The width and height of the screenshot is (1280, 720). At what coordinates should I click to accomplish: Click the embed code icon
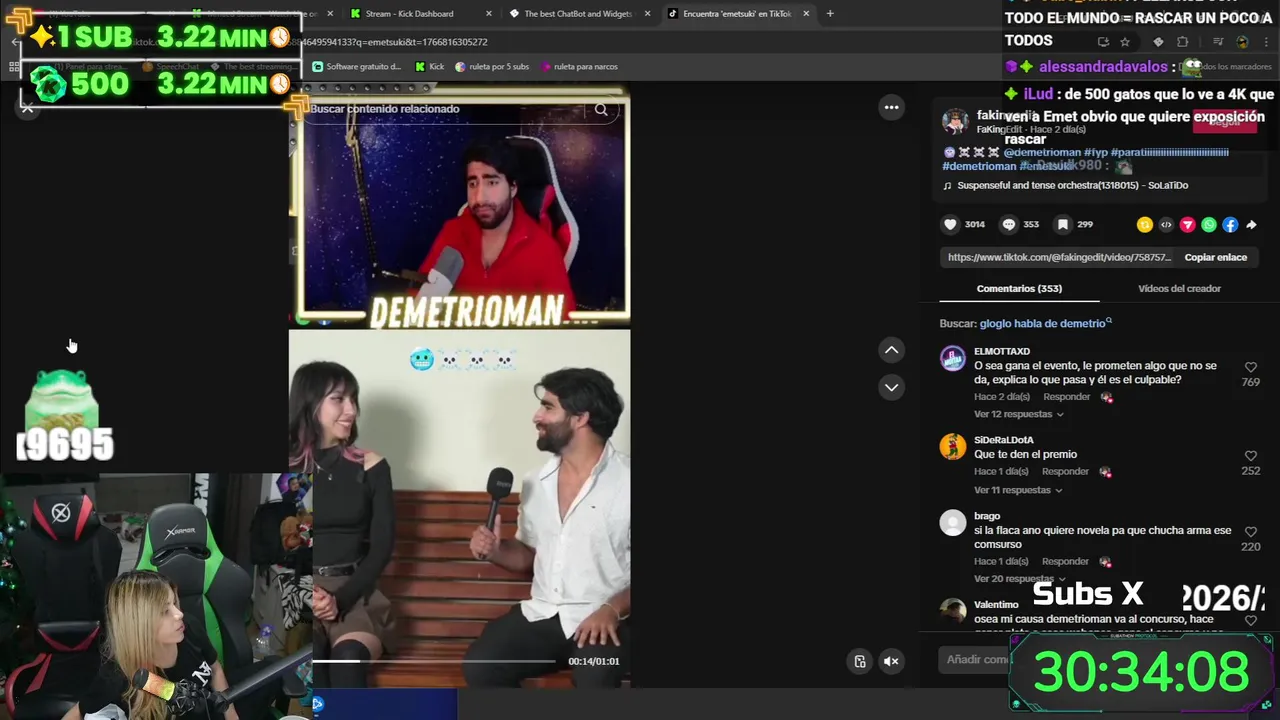point(1166,225)
